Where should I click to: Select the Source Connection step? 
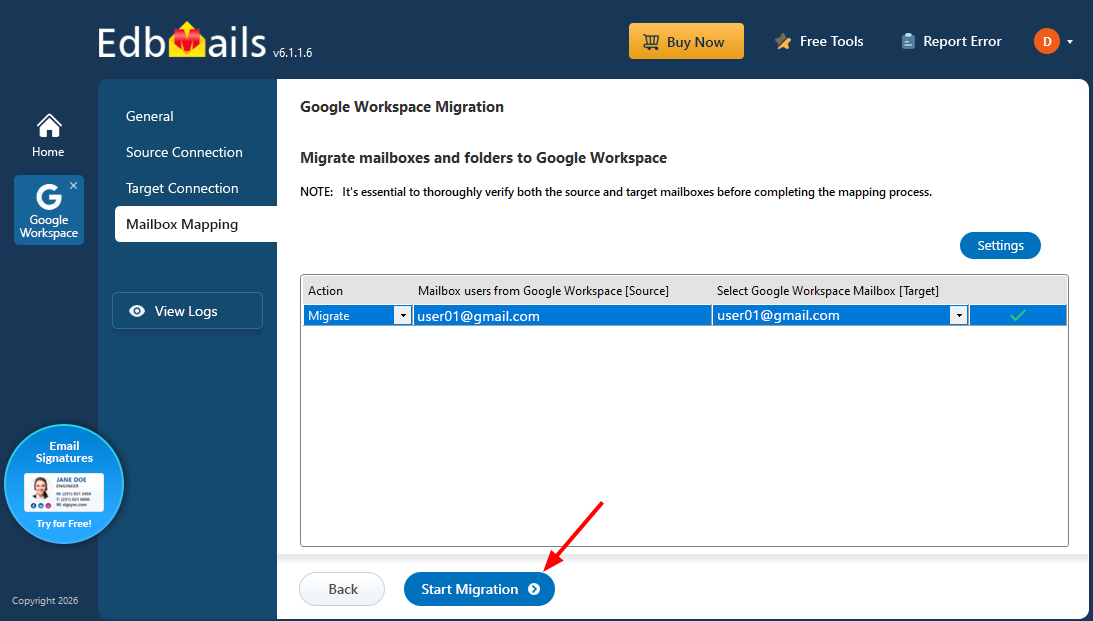click(x=184, y=152)
